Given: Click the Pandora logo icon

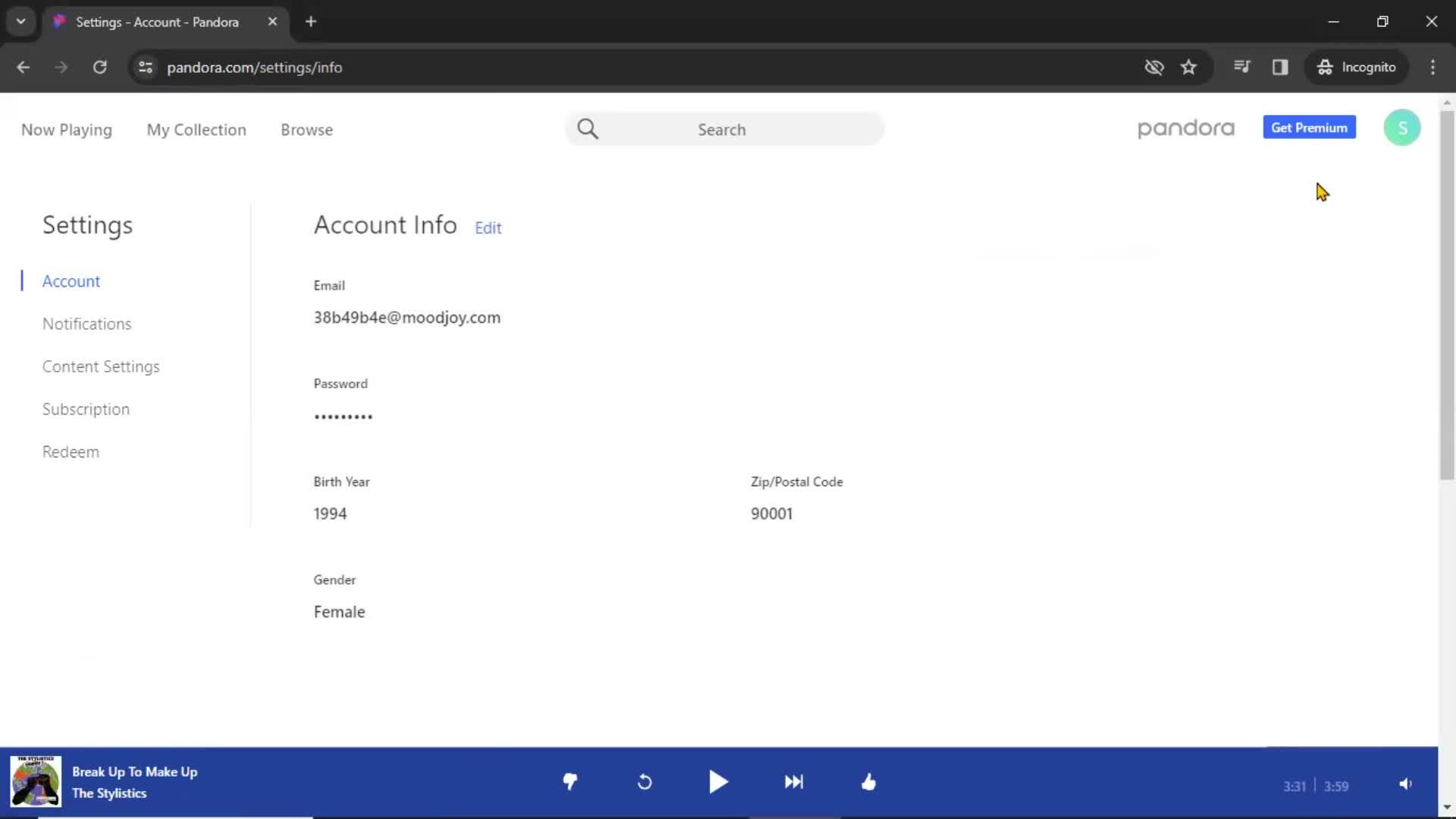Looking at the screenshot, I should point(1186,128).
